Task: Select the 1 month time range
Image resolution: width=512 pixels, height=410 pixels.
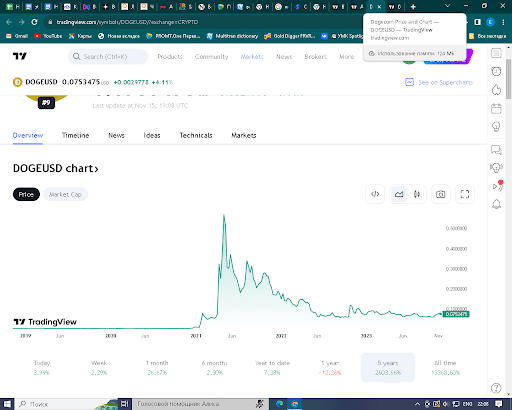Action: (157, 367)
